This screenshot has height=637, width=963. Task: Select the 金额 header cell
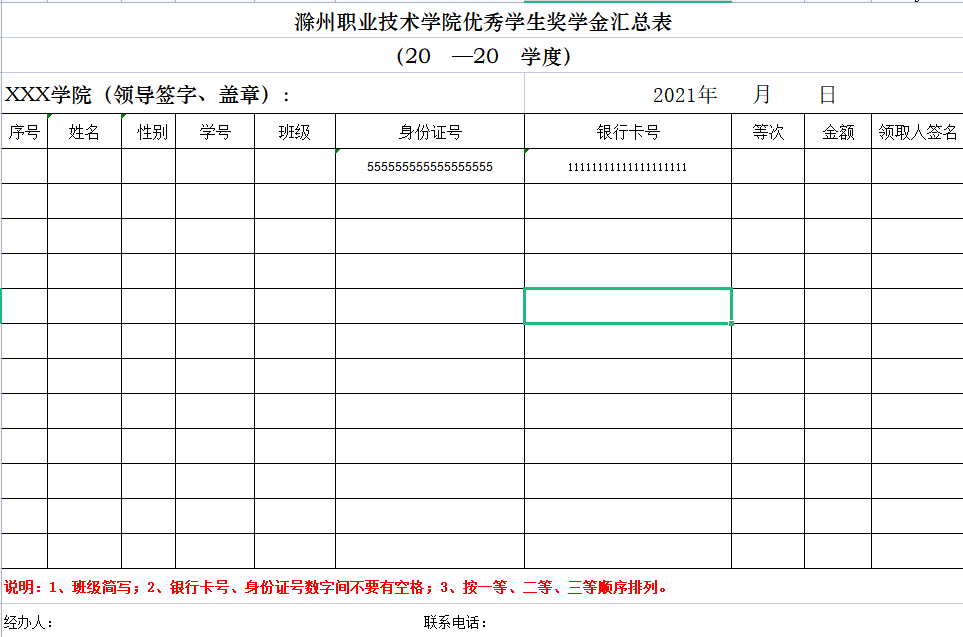(x=838, y=132)
